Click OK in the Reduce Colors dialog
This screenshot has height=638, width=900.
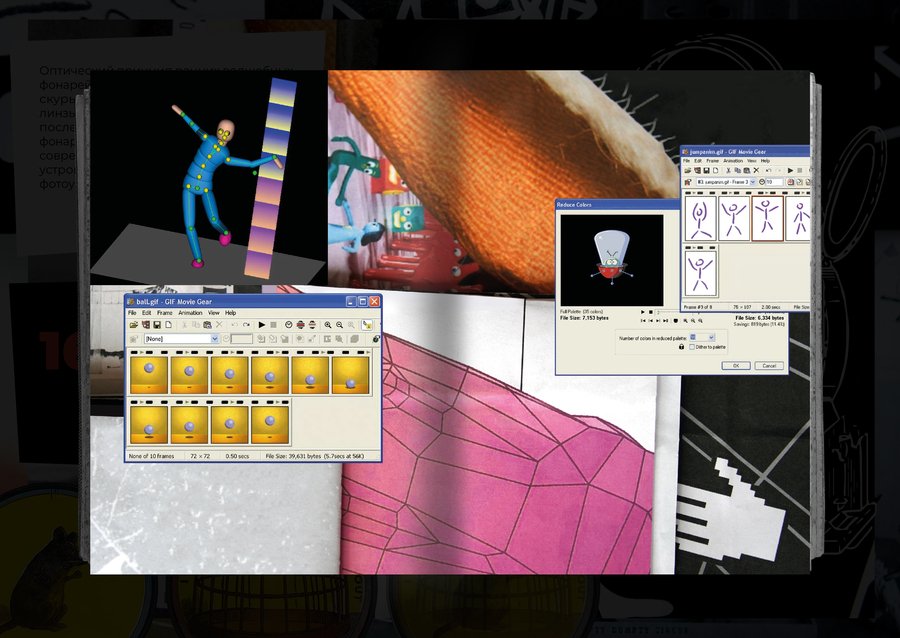click(735, 366)
